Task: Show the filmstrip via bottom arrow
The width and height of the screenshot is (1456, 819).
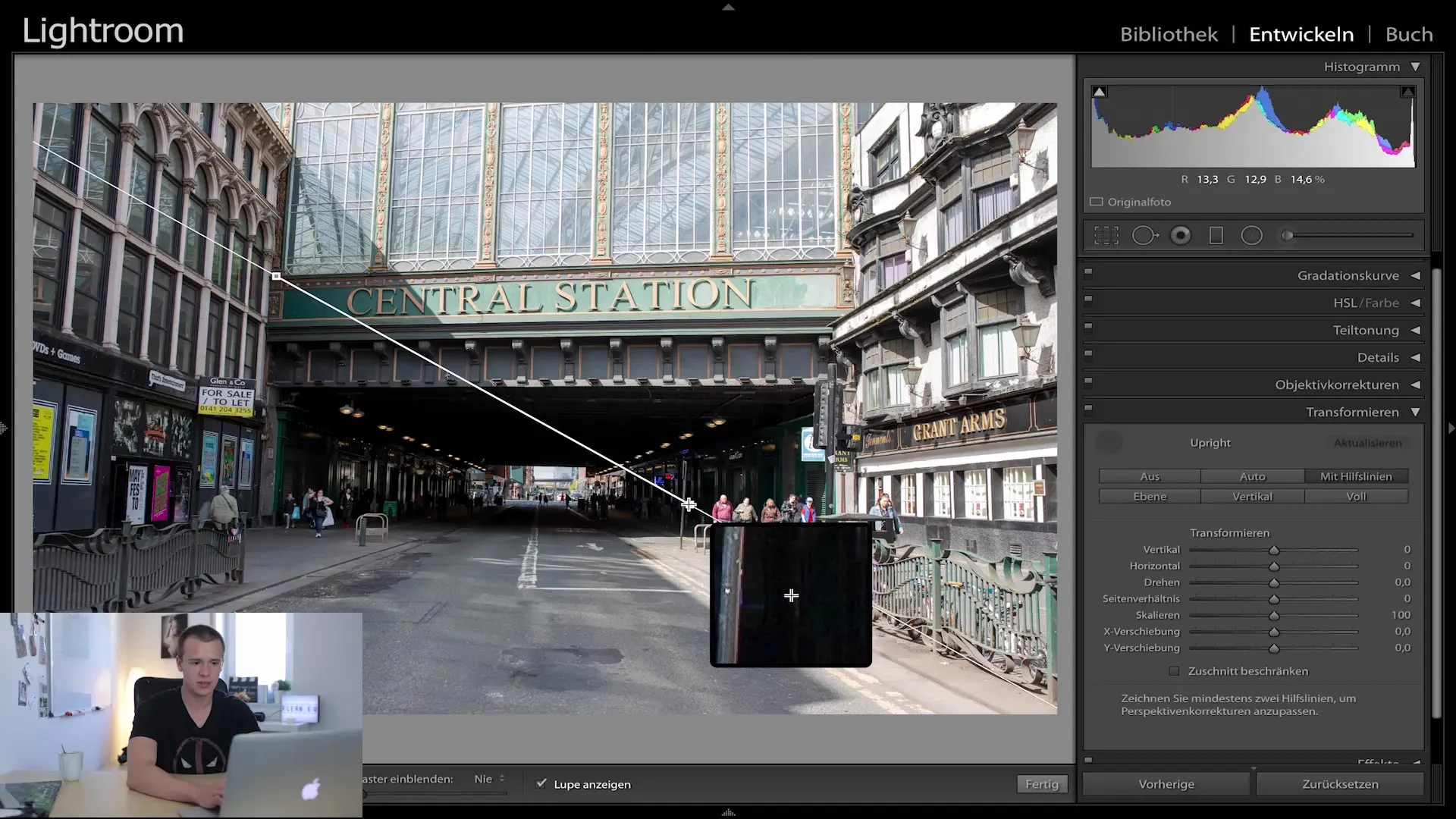Action: [728, 813]
